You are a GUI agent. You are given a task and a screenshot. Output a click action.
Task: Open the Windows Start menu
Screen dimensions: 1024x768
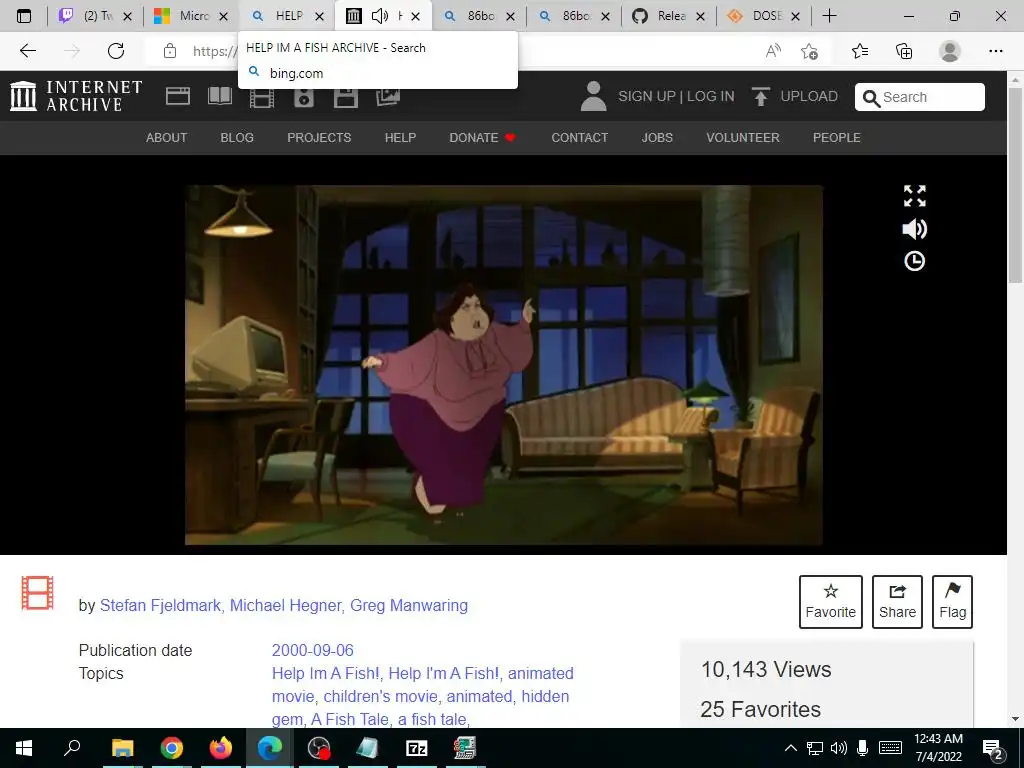24,748
